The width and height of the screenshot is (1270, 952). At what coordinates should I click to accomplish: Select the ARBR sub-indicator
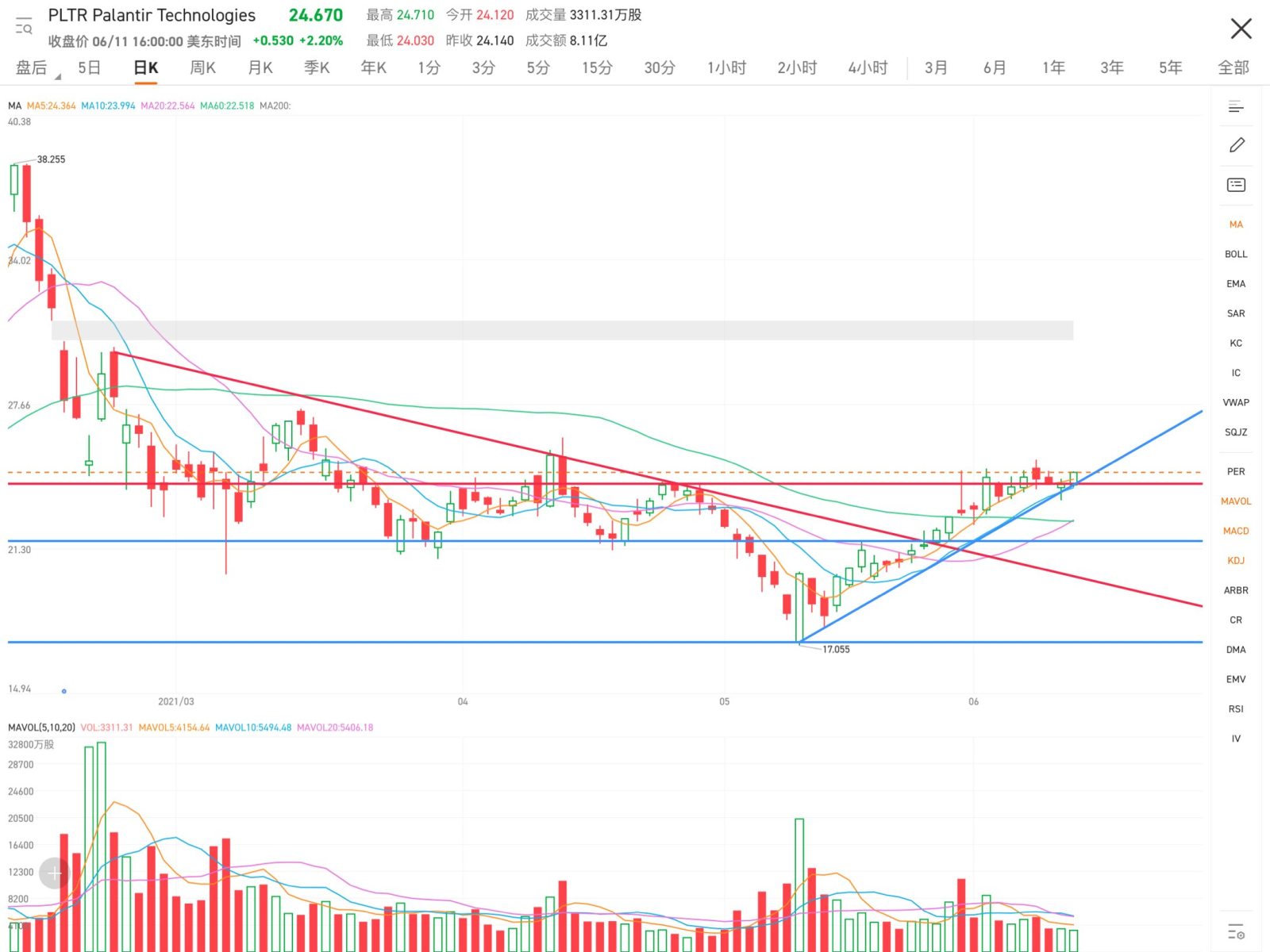[x=1236, y=591]
